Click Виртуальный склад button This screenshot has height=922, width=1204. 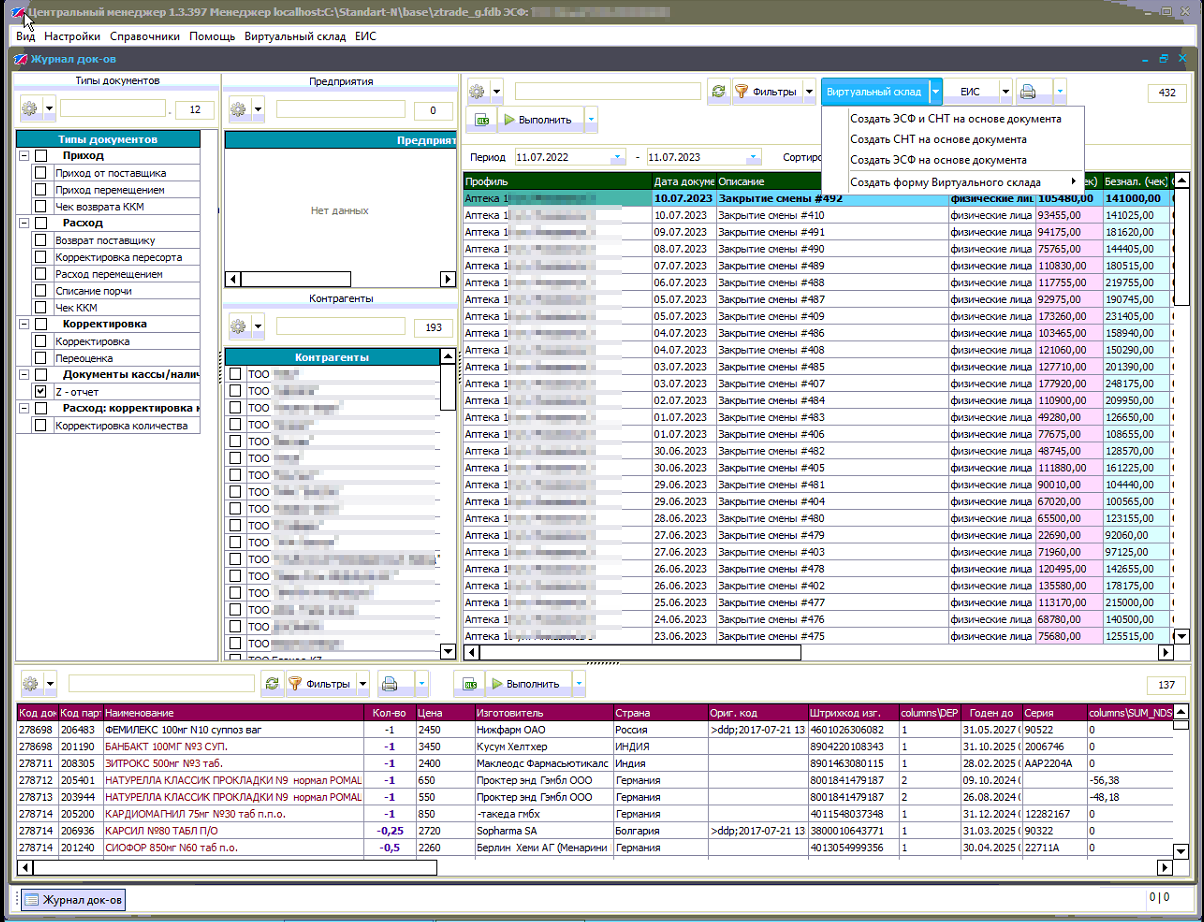tap(874, 92)
